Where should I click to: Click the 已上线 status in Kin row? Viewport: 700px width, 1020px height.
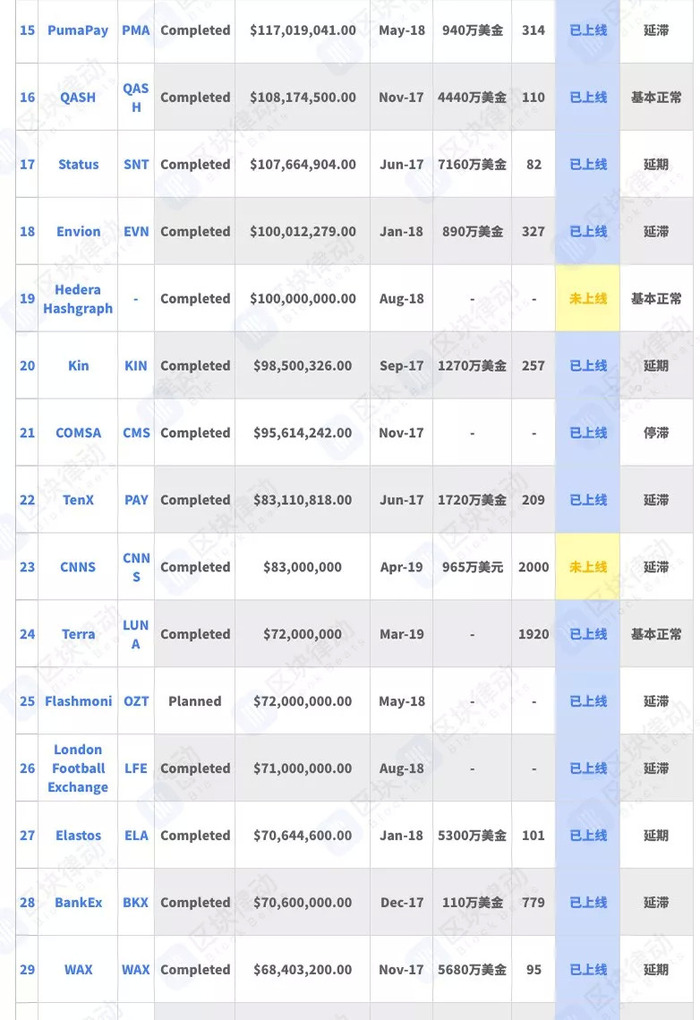pyautogui.click(x=588, y=366)
